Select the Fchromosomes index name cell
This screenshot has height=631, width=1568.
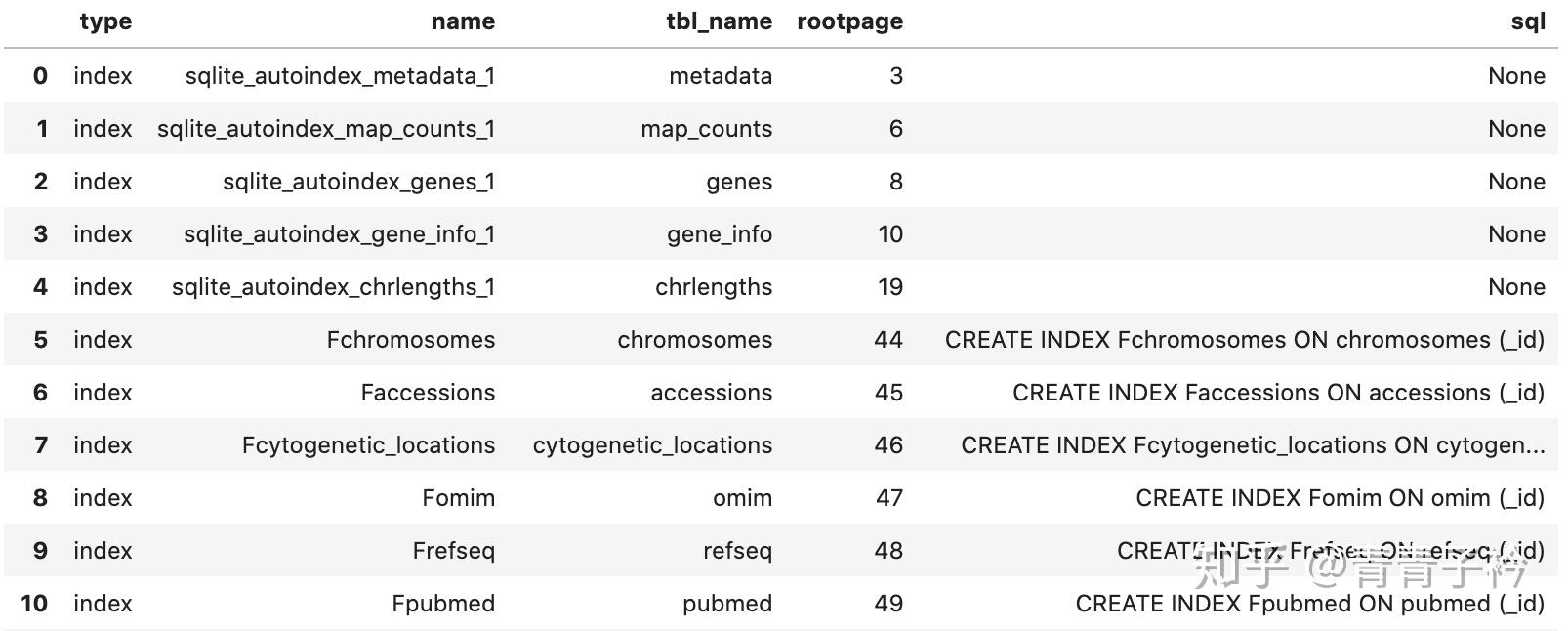point(410,340)
